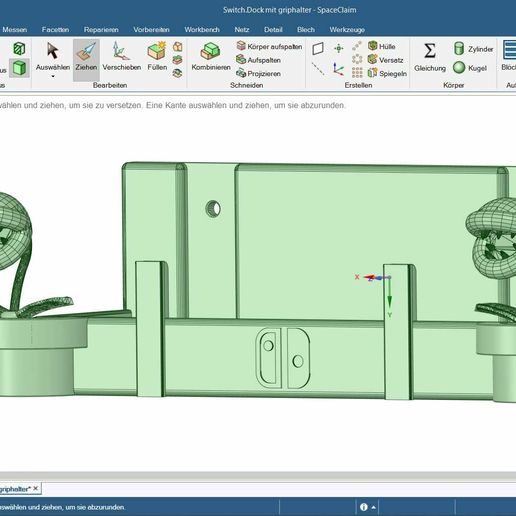Click the middle small icon beside Füllen
516x516 pixels.
pyautogui.click(x=178, y=60)
